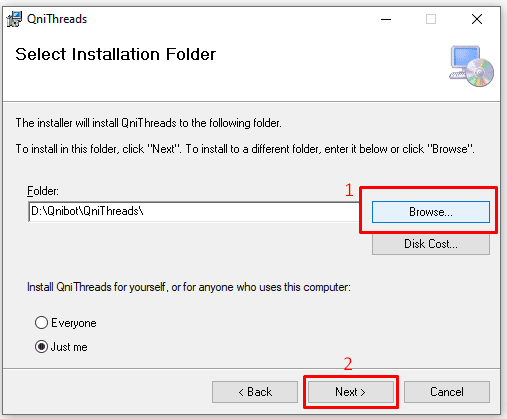This screenshot has height=419, width=507.
Task: Click the Install QniThreads for yourself text
Action: [x=189, y=287]
